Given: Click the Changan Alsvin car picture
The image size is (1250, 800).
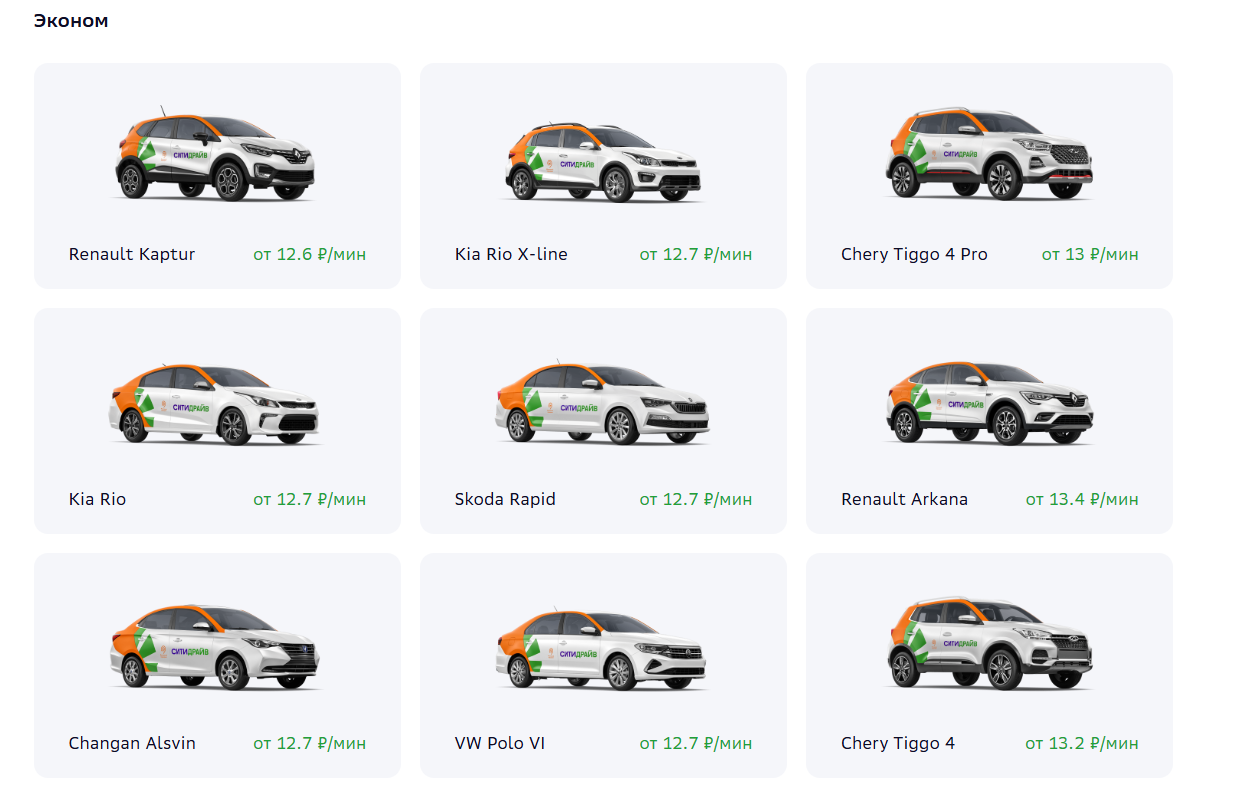Looking at the screenshot, I should click(216, 647).
